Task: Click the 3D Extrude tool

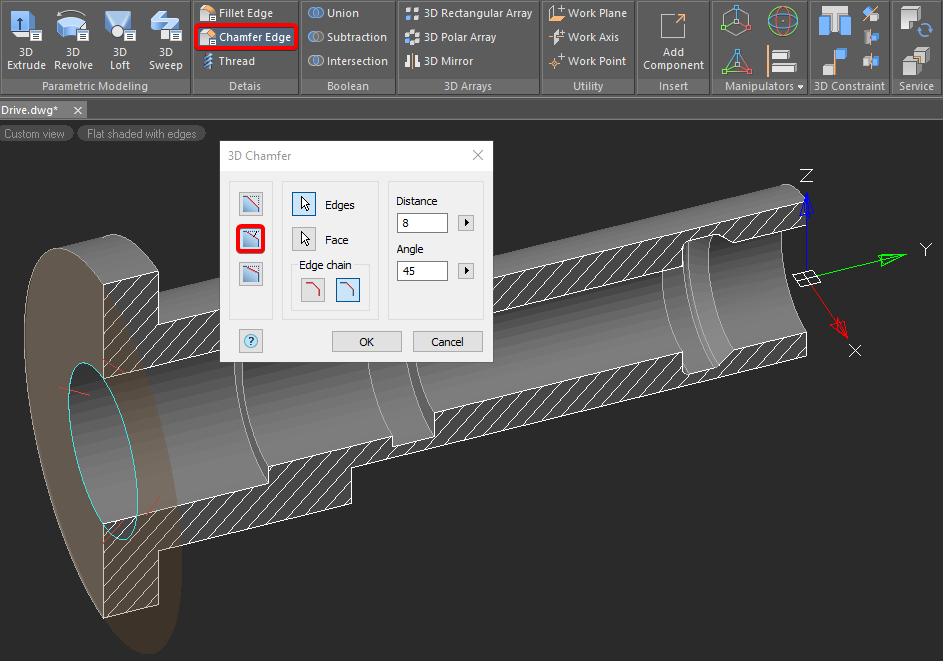Action: [x=26, y=40]
